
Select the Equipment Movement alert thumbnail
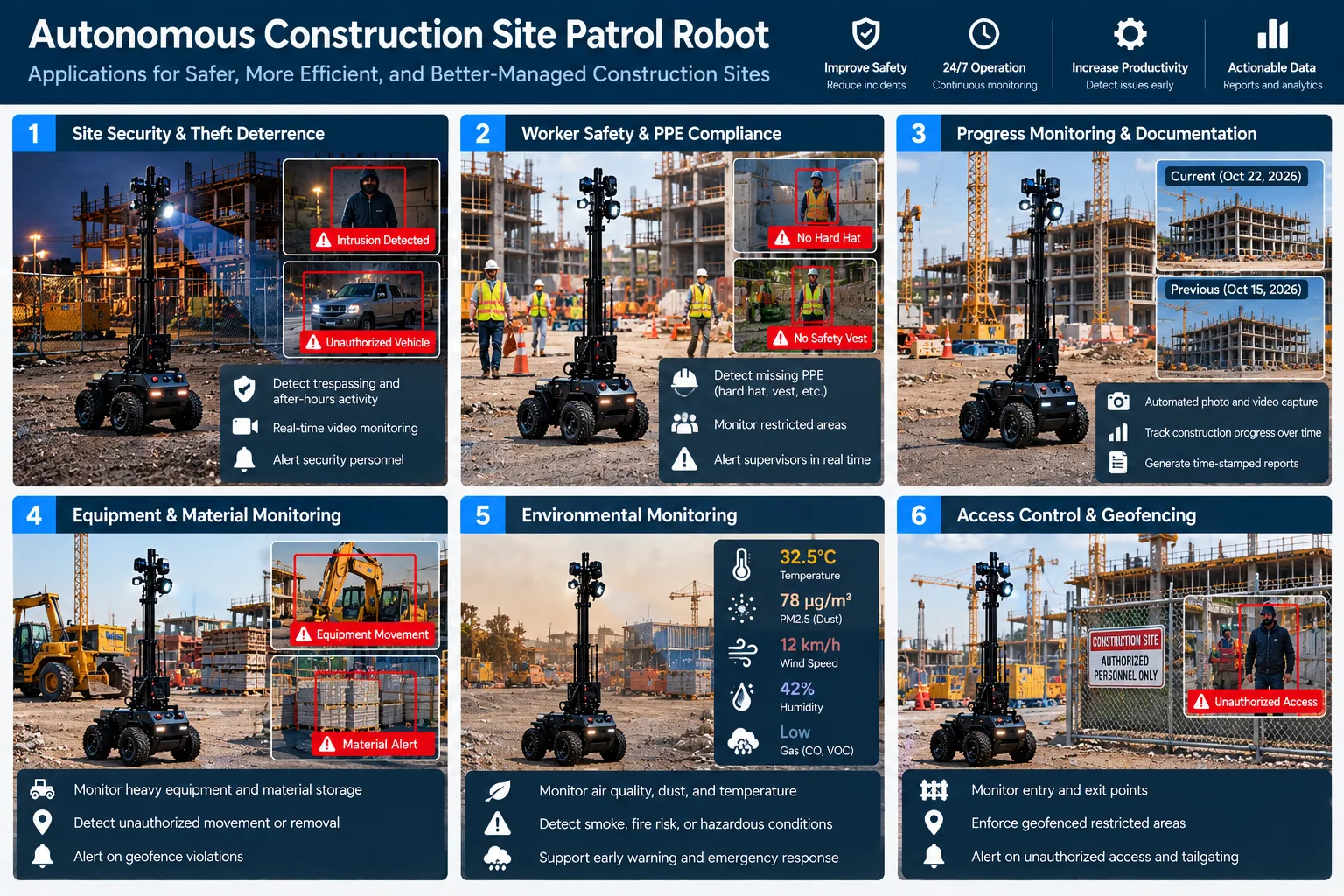click(355, 595)
